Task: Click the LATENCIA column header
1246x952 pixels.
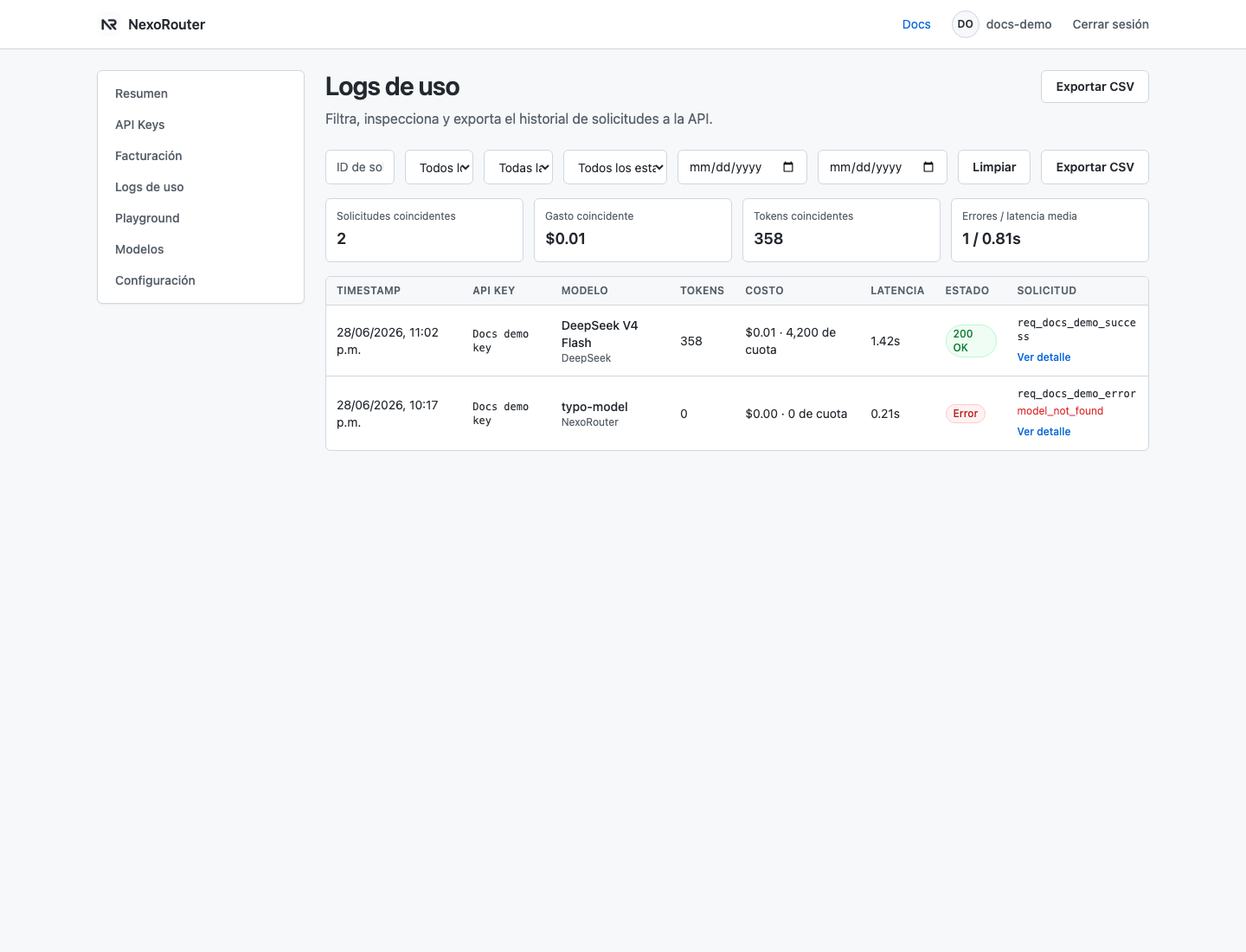Action: (897, 291)
